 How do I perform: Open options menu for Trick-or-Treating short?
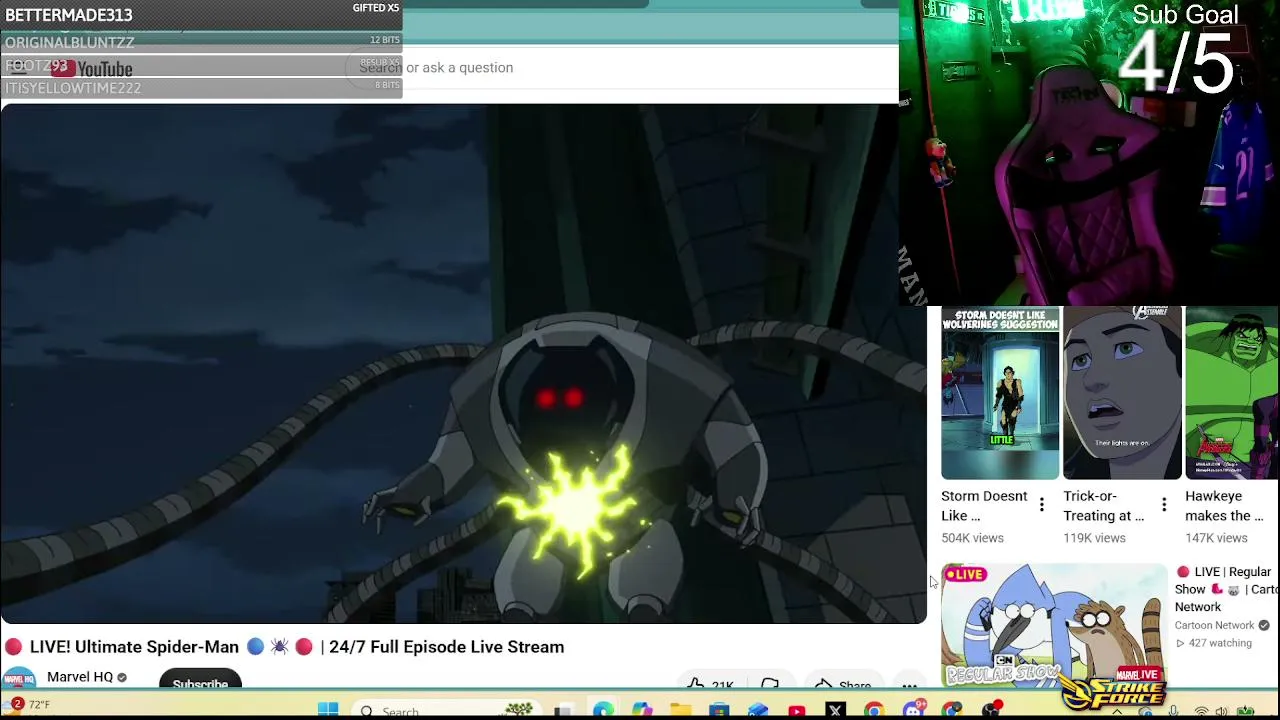1164,506
